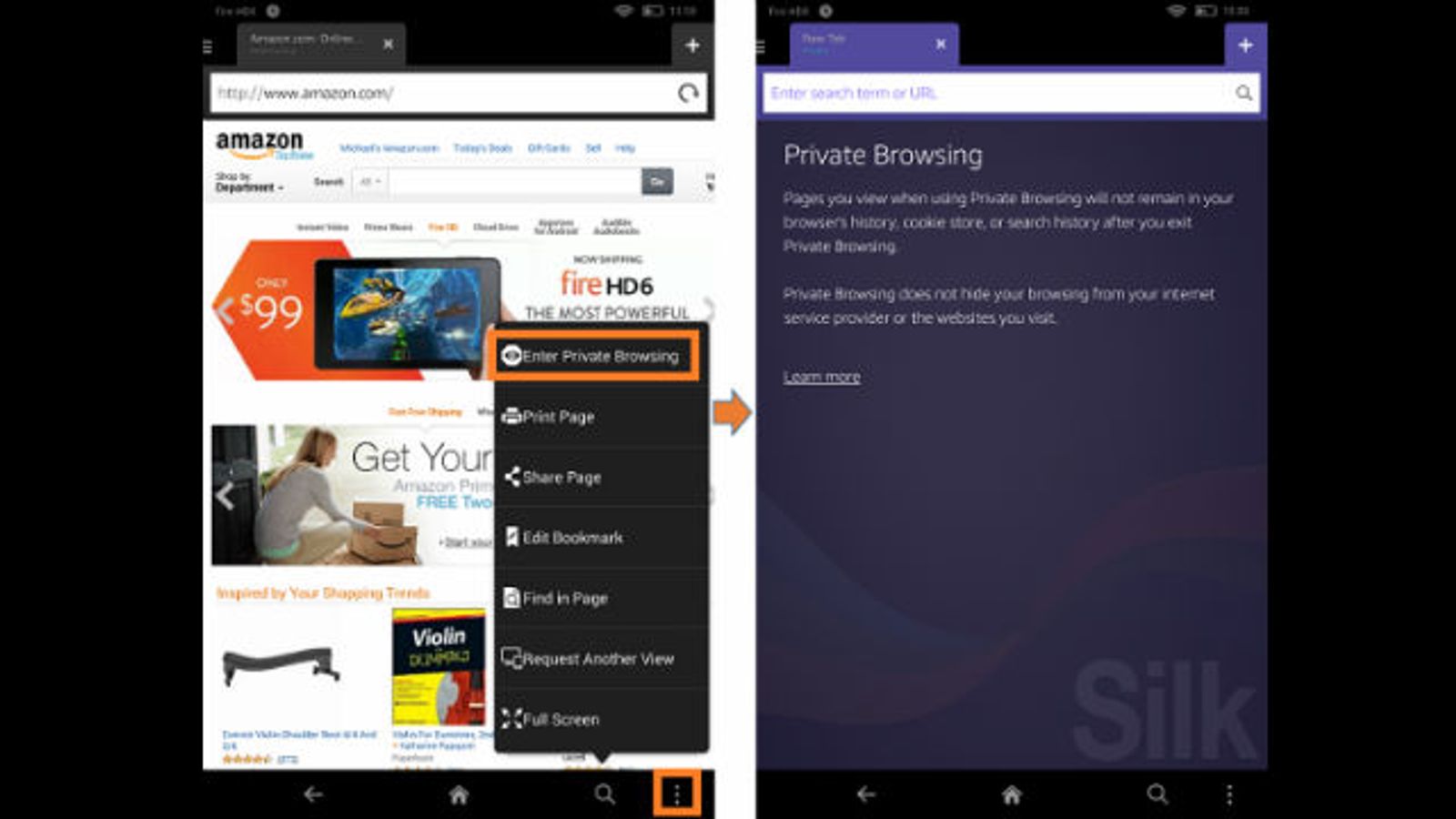
Task: Click Inspired by Your Shopping Trends heading
Action: coord(323,593)
